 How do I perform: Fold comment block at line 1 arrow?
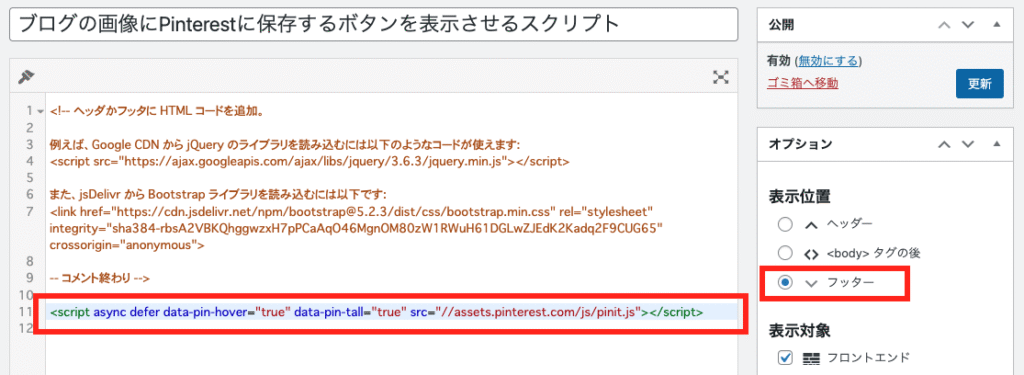(40, 112)
